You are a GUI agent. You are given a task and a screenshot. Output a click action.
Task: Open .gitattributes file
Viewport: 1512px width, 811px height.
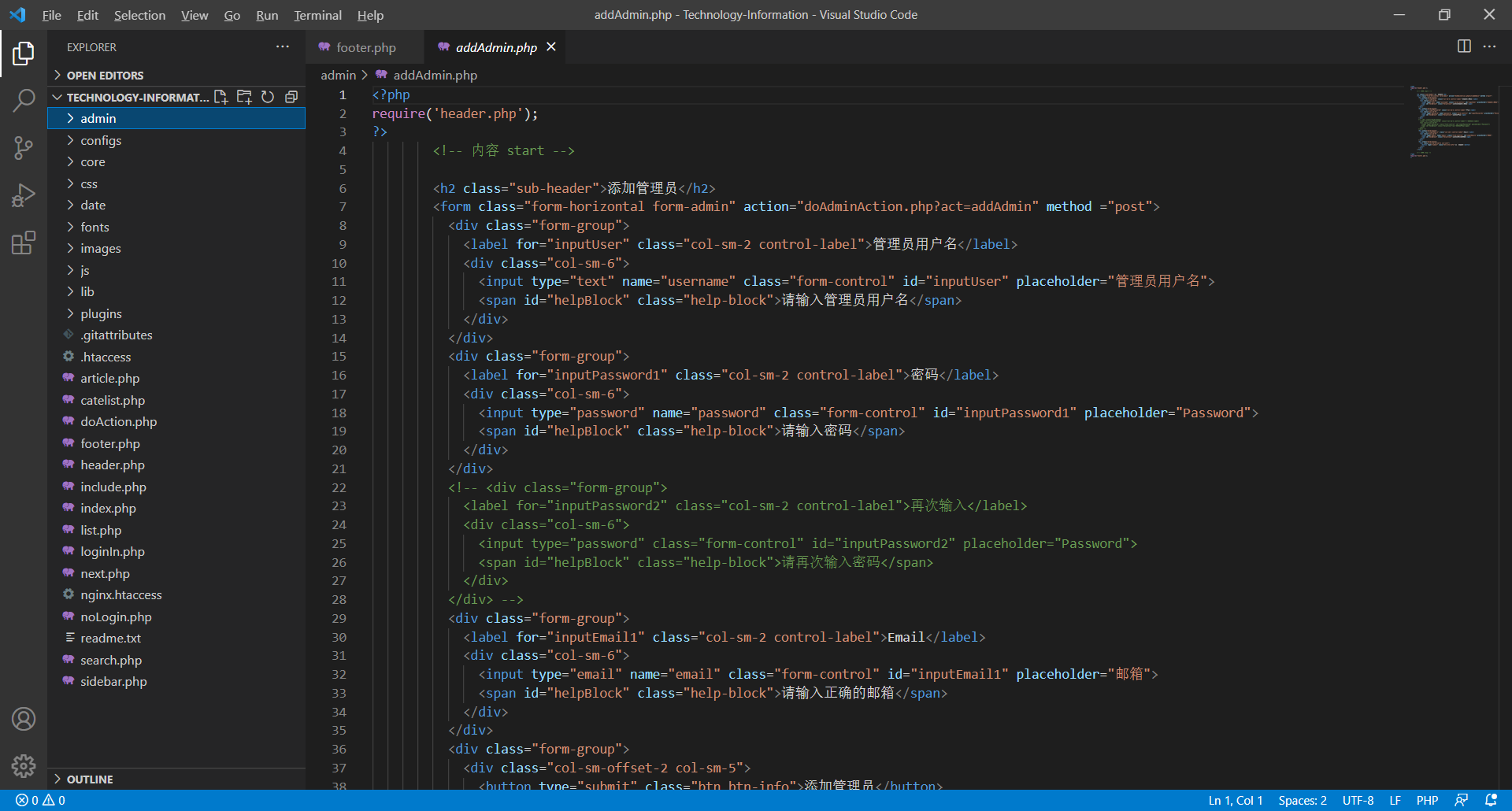pos(176,335)
